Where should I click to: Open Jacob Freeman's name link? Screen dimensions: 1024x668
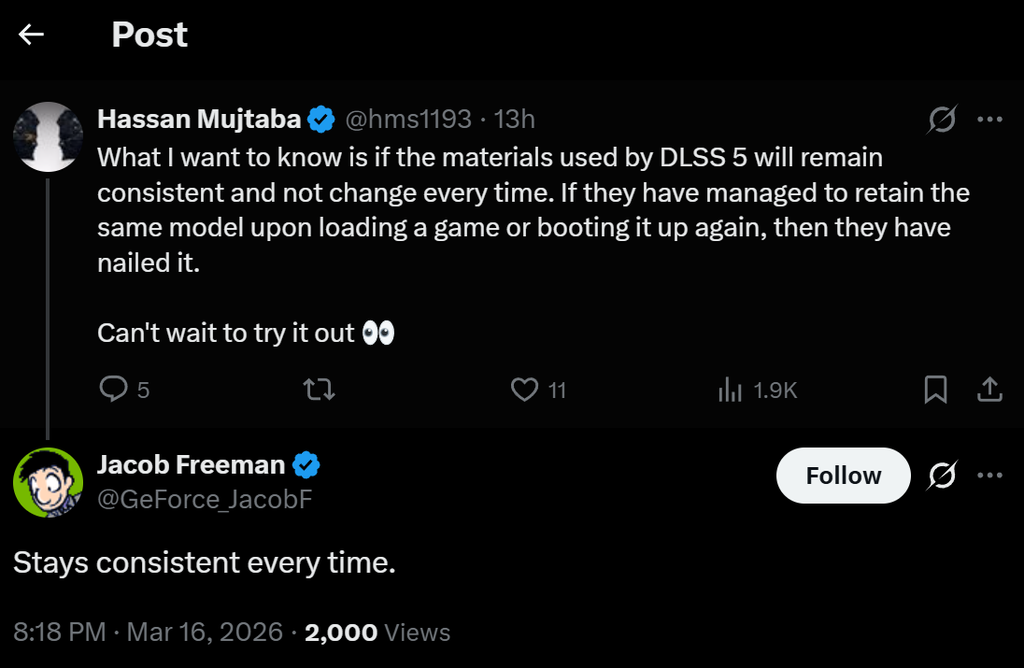(x=192, y=464)
